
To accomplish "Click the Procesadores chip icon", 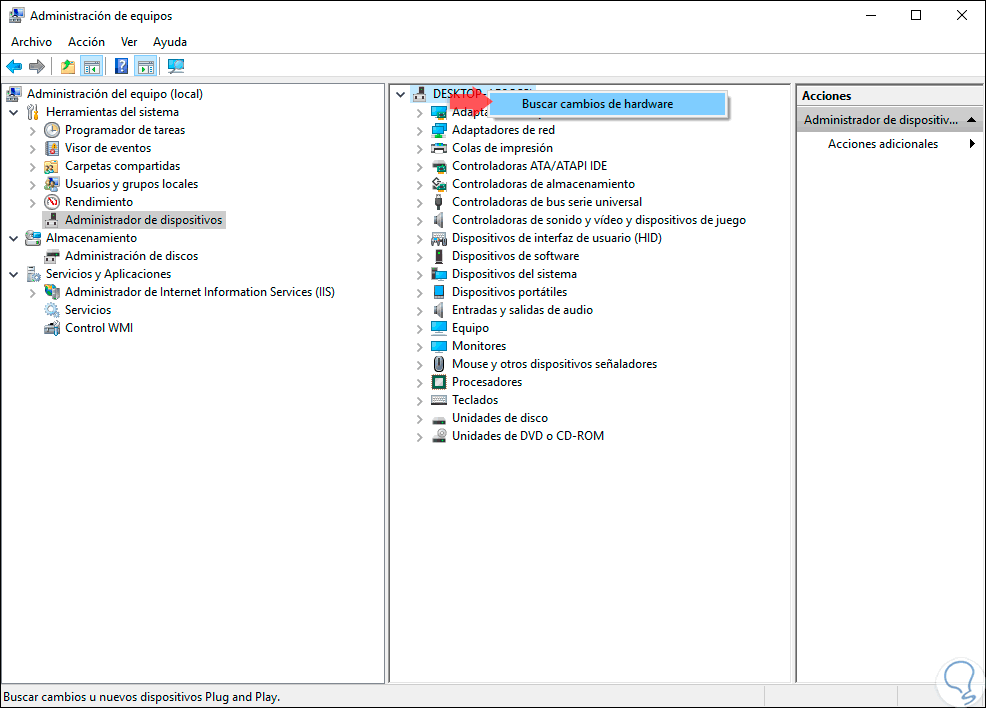I will [x=439, y=382].
